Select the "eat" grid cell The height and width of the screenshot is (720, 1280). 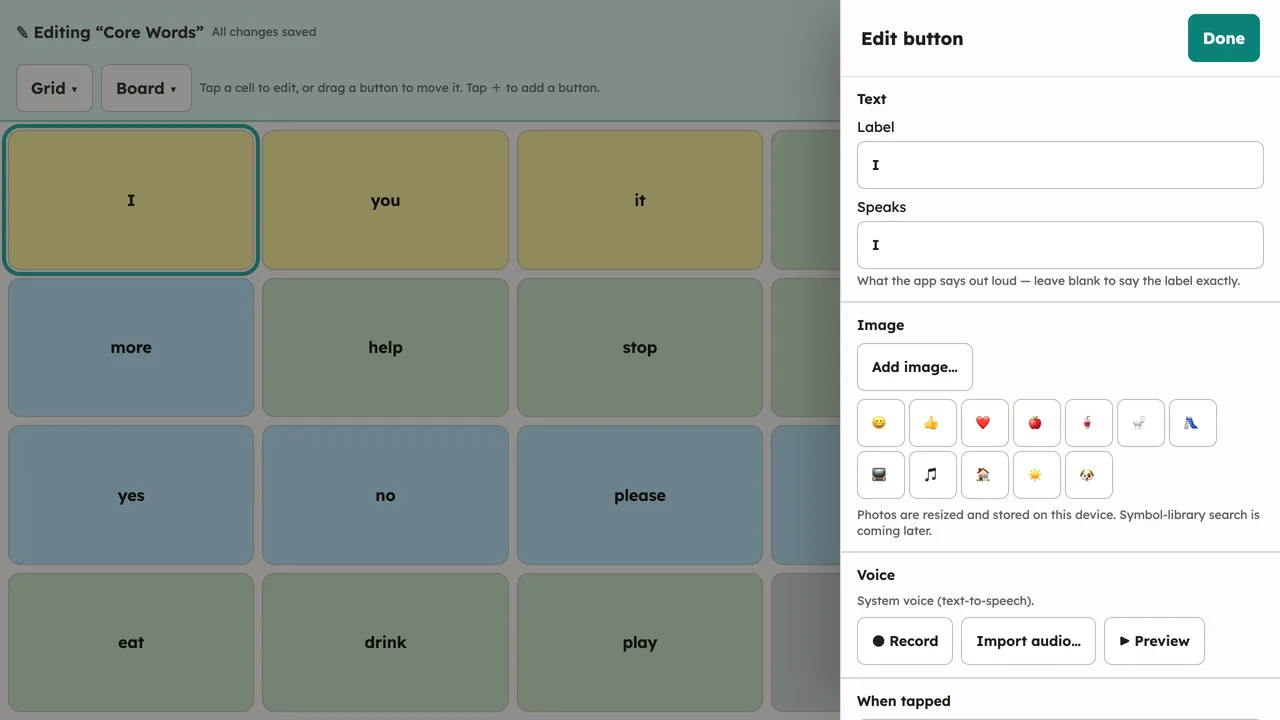click(x=131, y=642)
